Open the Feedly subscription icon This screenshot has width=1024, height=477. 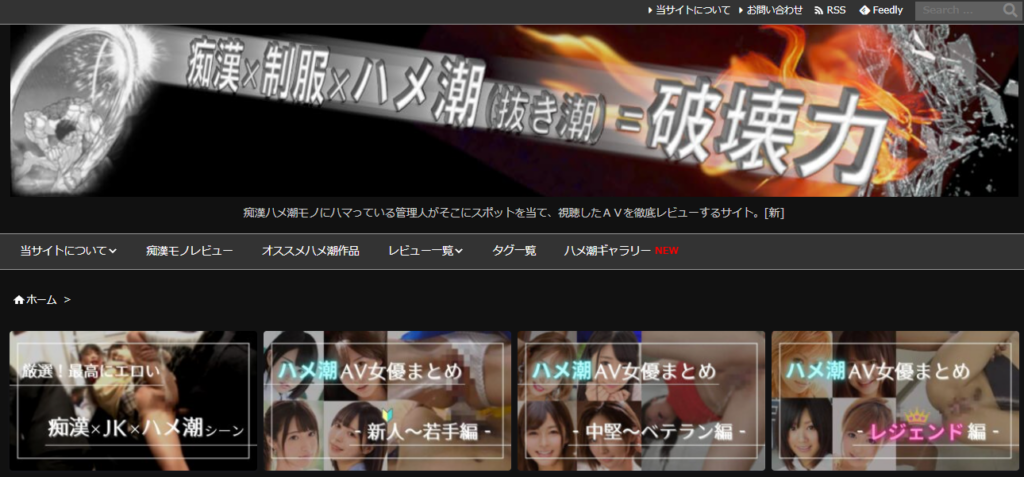(865, 10)
